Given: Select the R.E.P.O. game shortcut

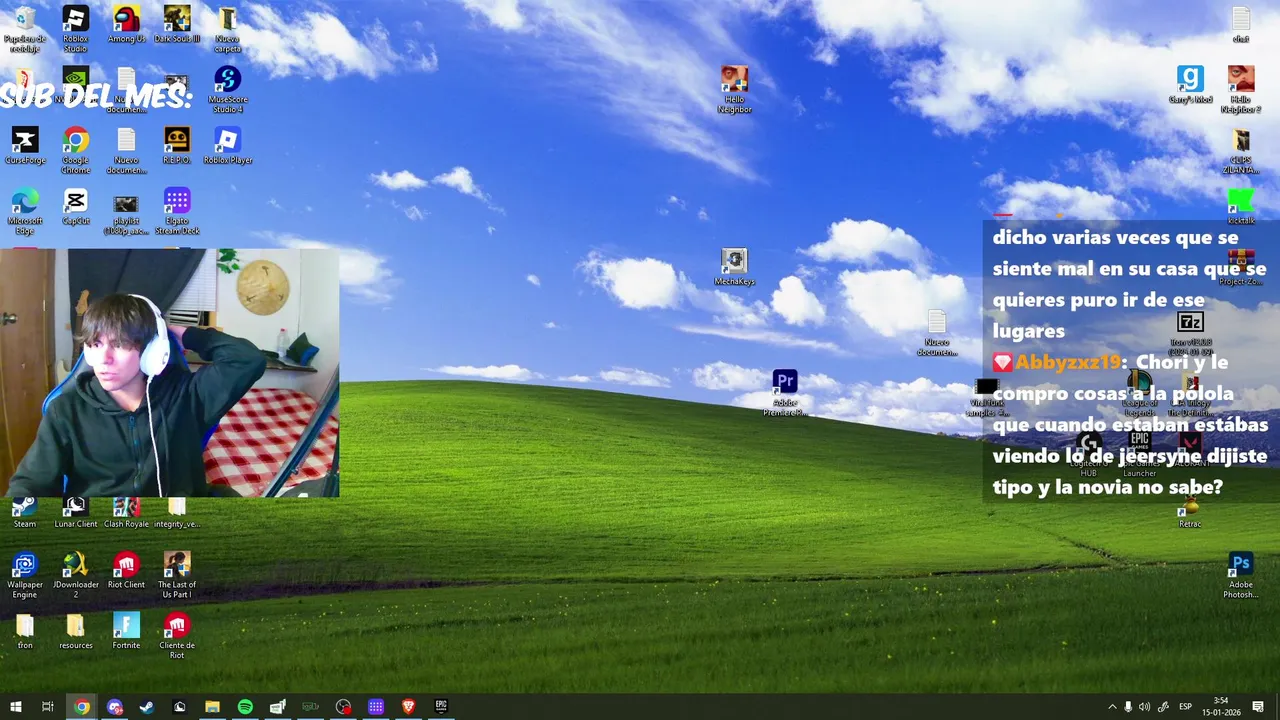Looking at the screenshot, I should pos(177,146).
